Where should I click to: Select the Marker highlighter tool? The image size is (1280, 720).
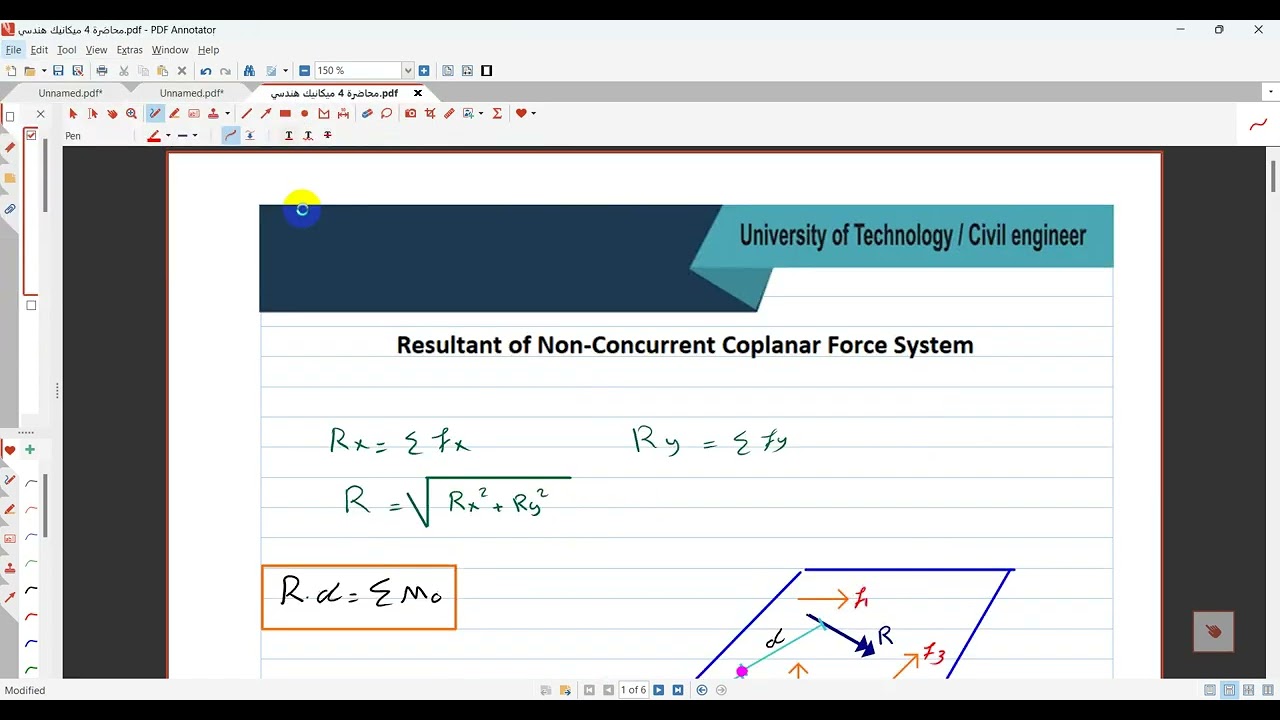174,114
